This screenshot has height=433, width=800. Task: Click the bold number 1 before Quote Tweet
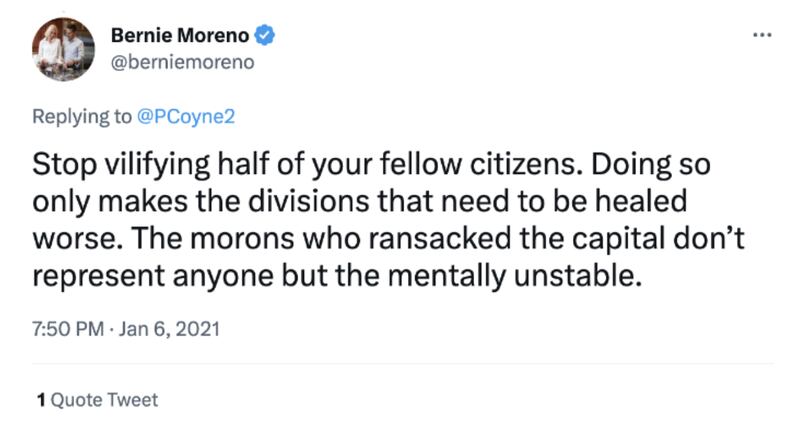pos(41,399)
